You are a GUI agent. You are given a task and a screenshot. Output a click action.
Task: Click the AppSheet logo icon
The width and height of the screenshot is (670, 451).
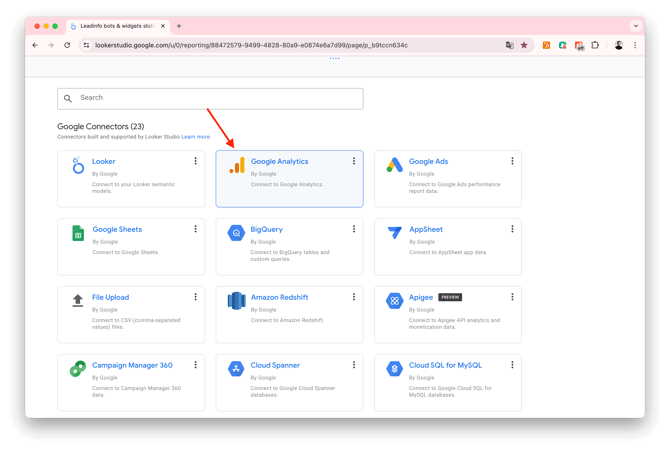click(395, 233)
